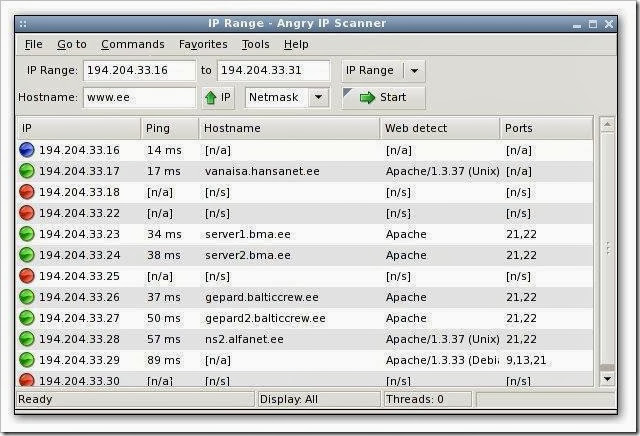Click the green status icon for 194.204.33.23
640x436 pixels.
click(27, 234)
